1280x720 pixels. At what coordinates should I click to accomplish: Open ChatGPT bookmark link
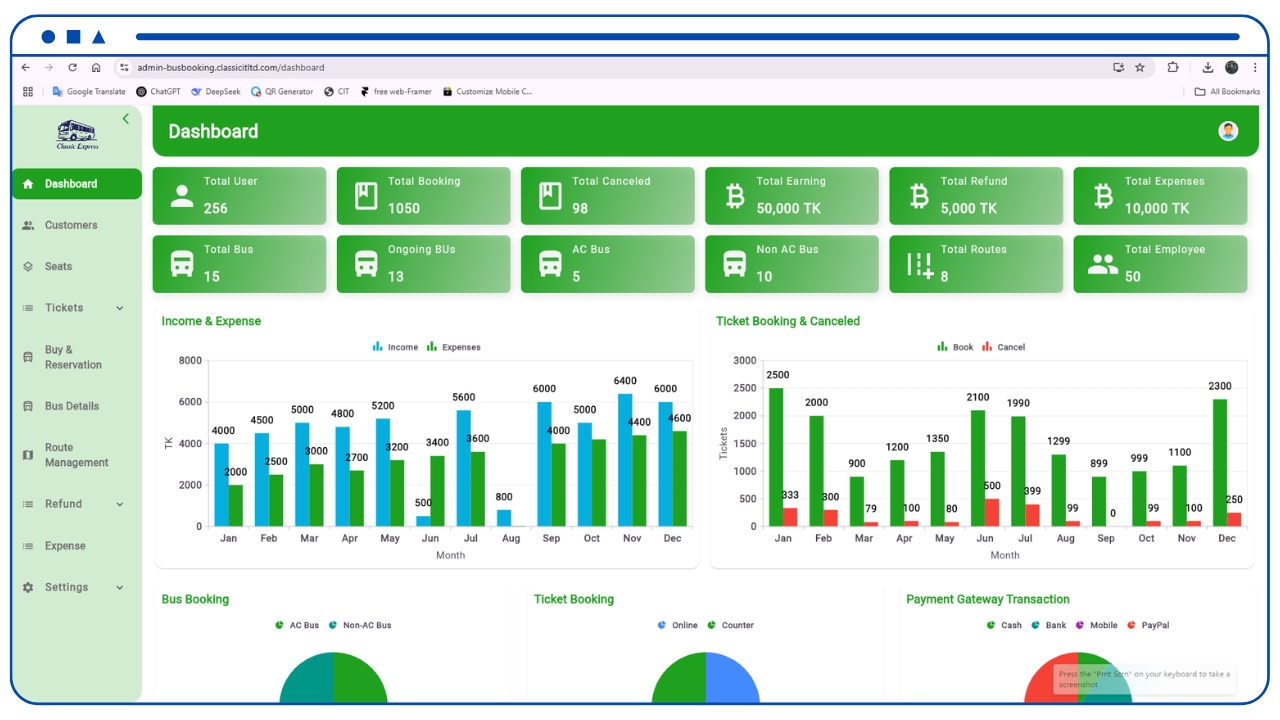click(158, 91)
